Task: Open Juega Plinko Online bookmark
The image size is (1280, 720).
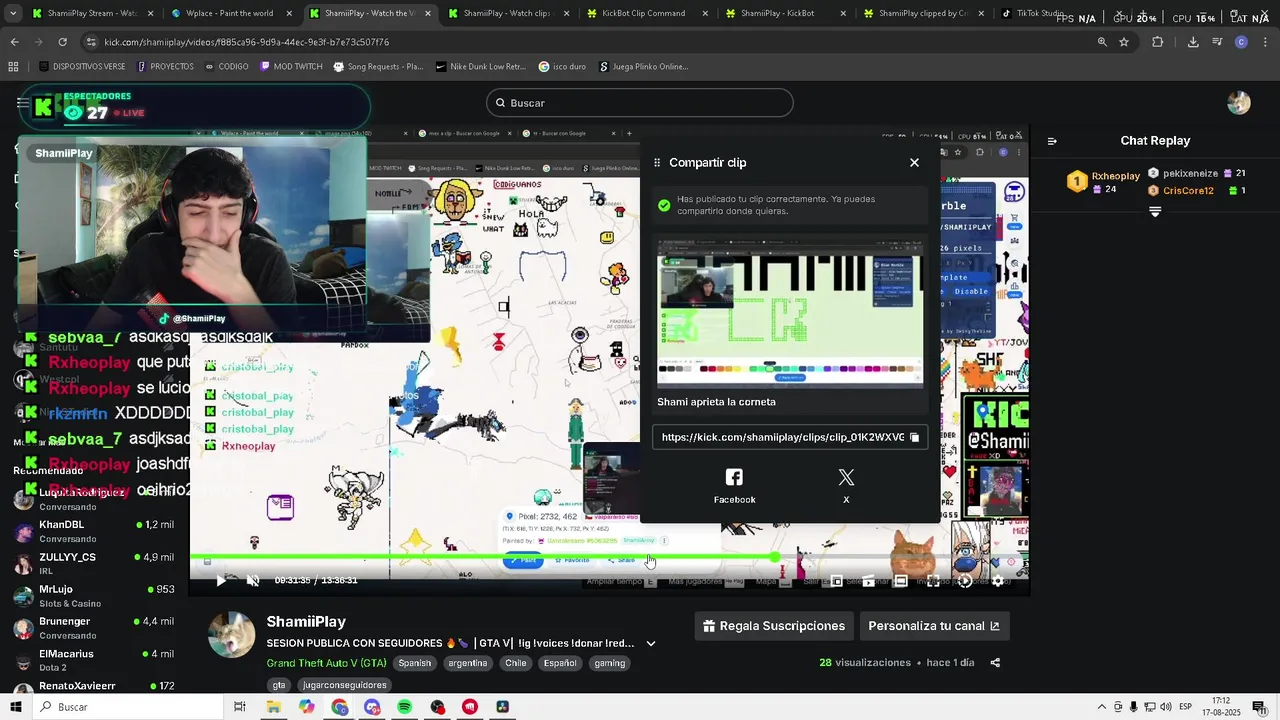Action: [644, 67]
